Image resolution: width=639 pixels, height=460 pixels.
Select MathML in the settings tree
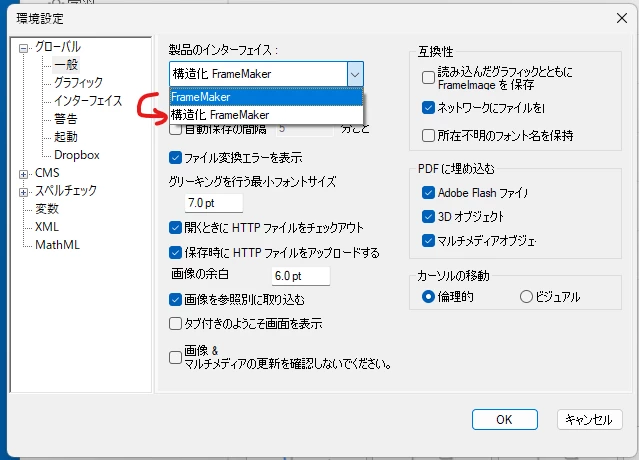57,244
